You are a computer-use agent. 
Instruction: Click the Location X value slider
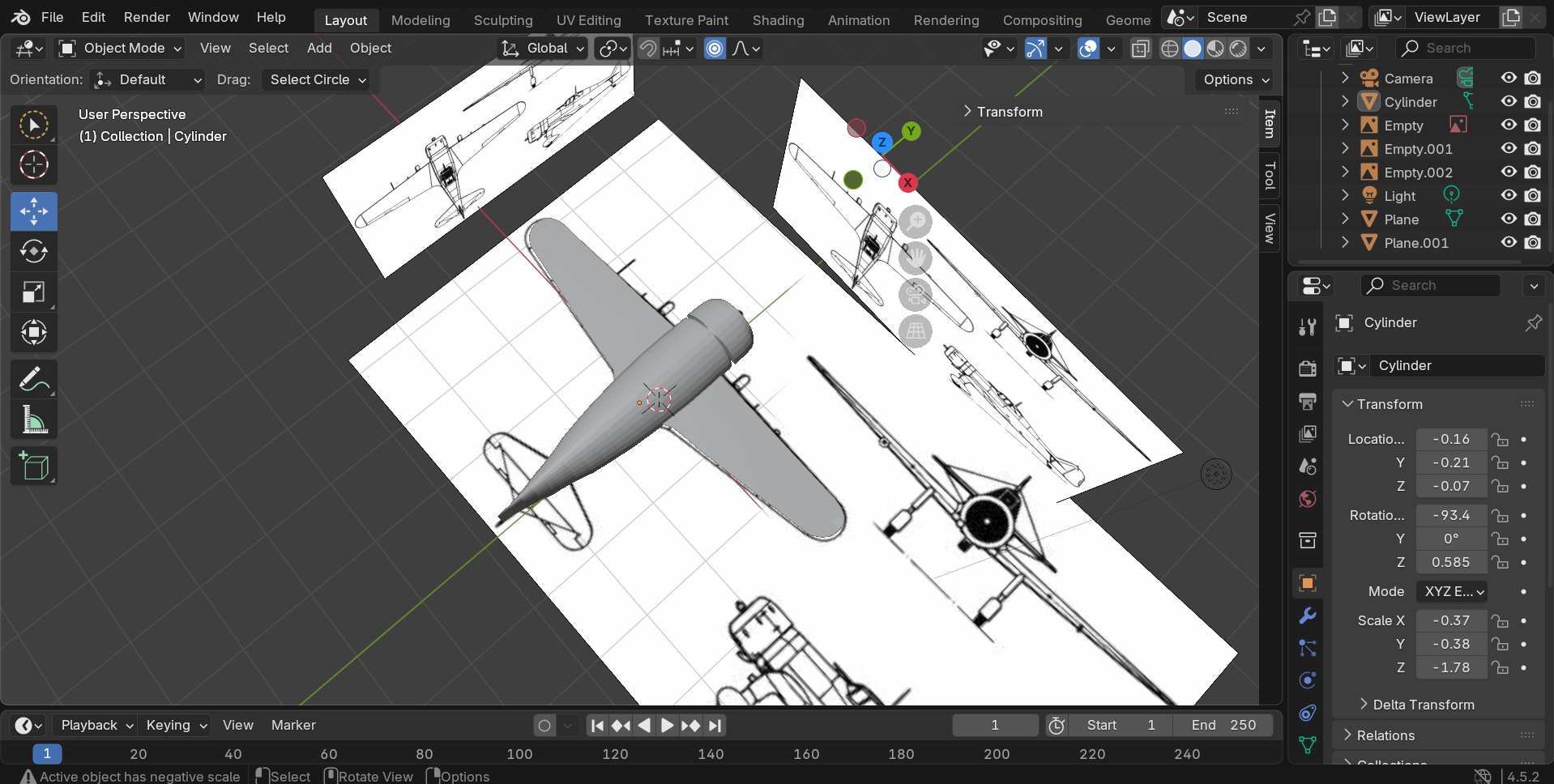[1451, 439]
